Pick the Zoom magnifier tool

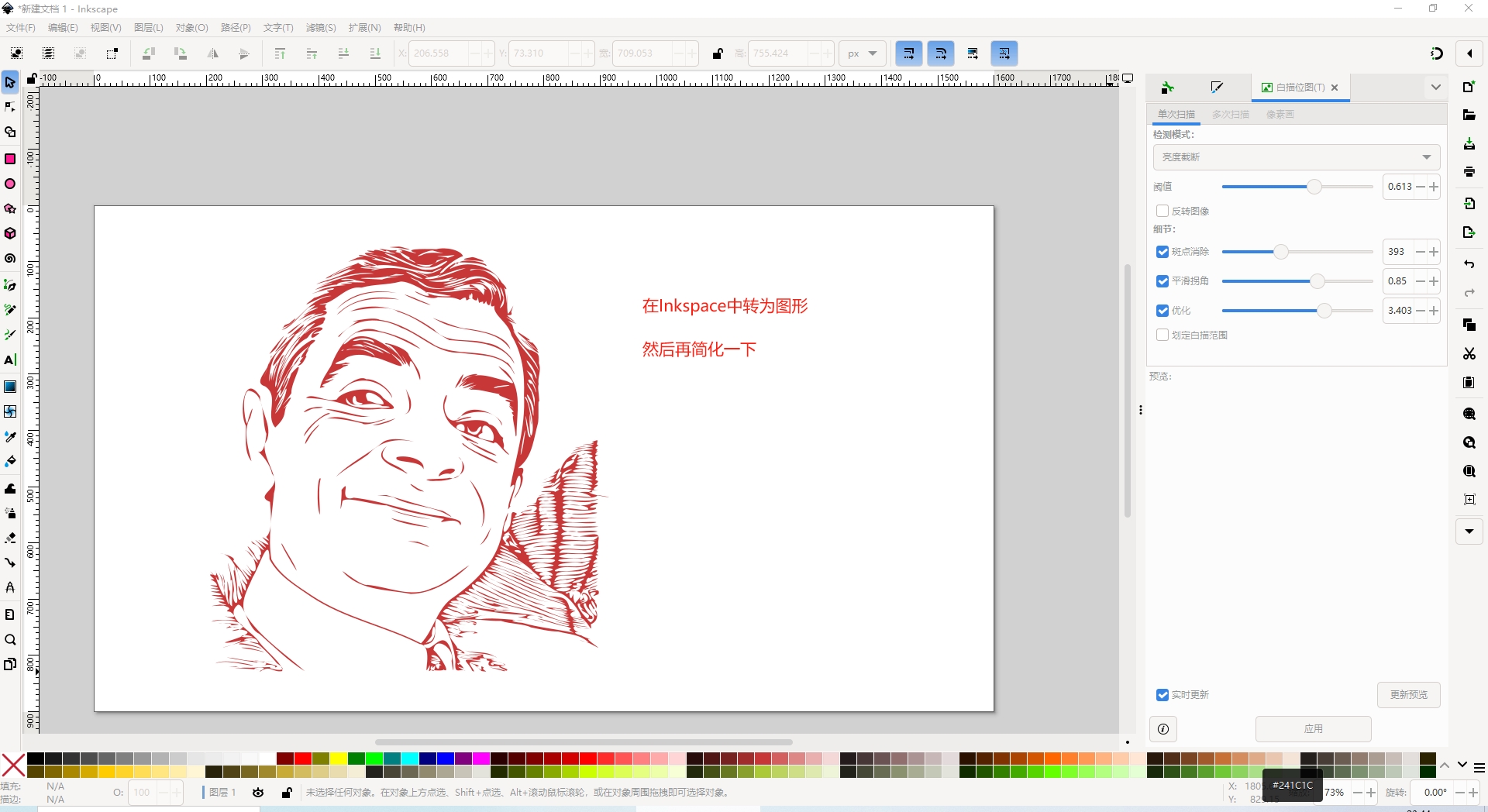10,640
